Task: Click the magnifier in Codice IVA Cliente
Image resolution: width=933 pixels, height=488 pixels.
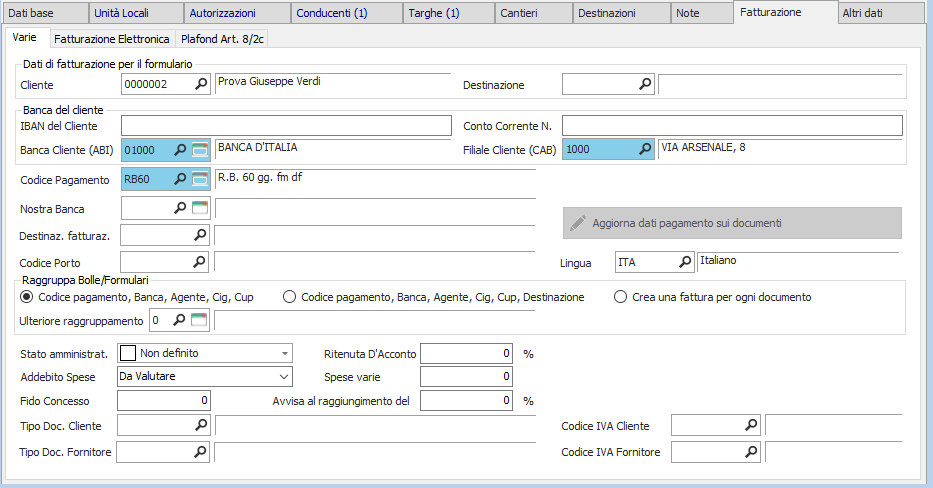Action: click(751, 425)
